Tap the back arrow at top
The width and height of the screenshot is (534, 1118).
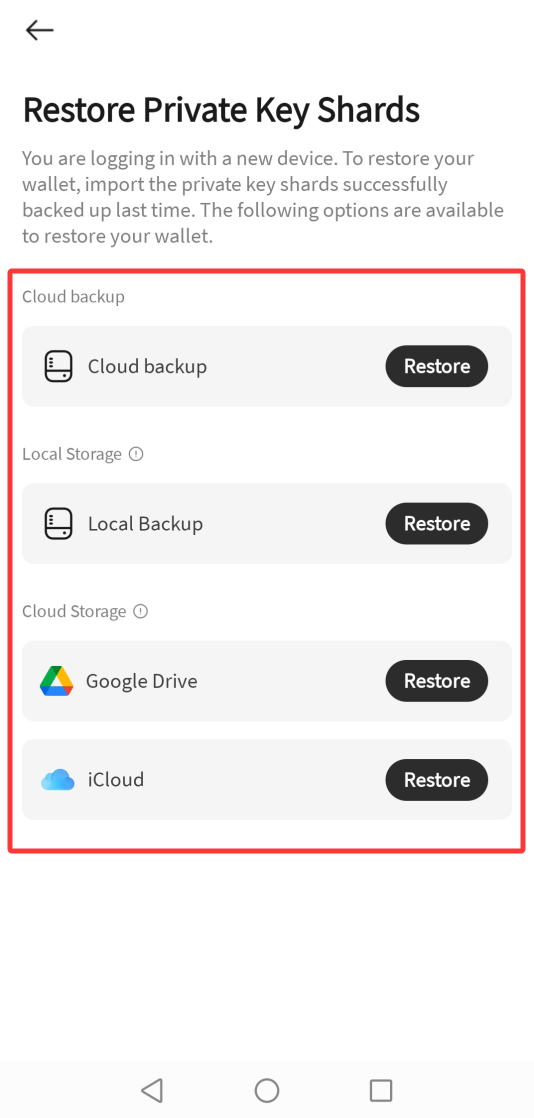click(x=39, y=30)
